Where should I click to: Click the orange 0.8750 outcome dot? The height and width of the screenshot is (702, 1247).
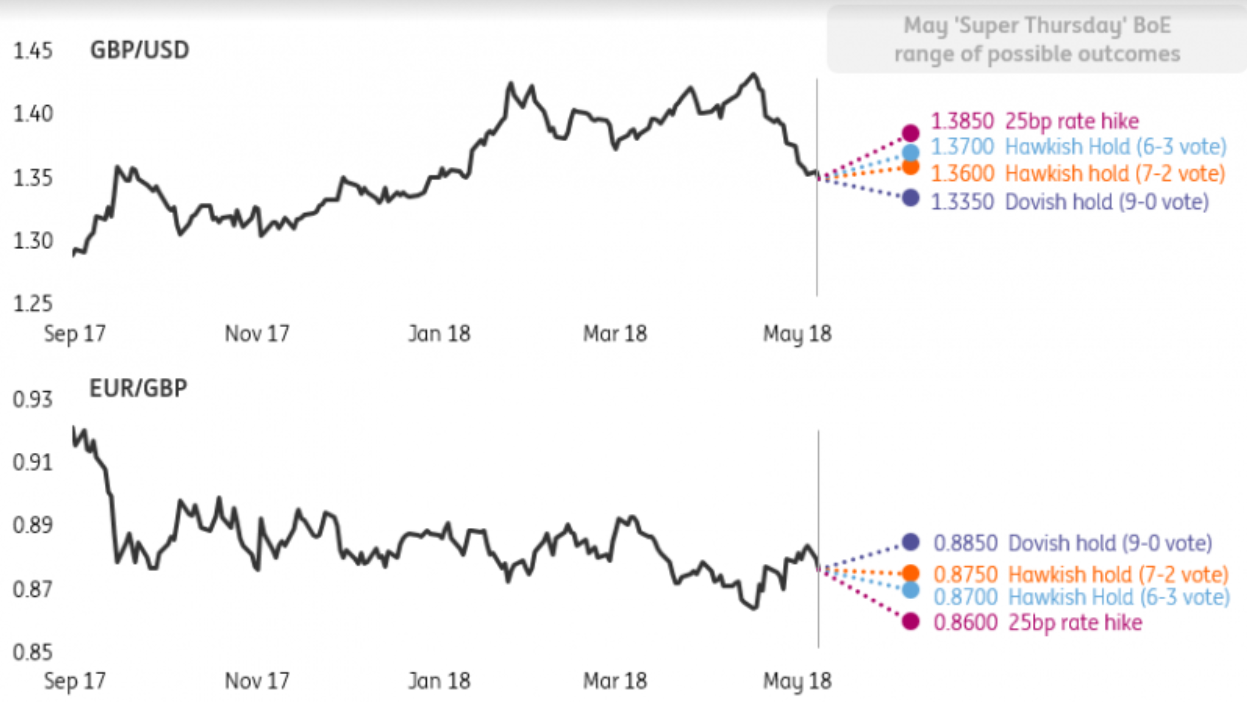coord(910,573)
